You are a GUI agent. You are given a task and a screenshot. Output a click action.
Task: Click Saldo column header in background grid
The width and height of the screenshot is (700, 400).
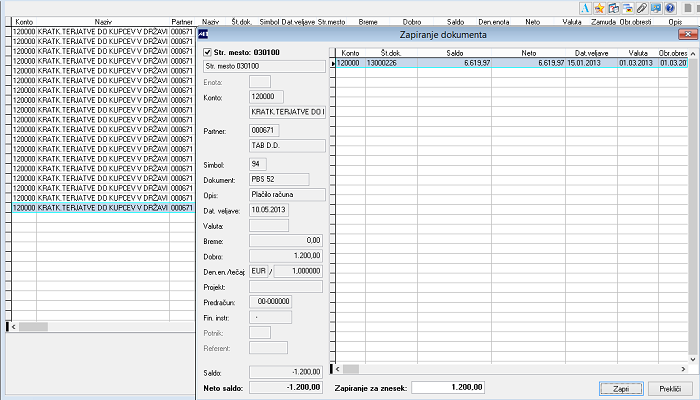pos(455,21)
